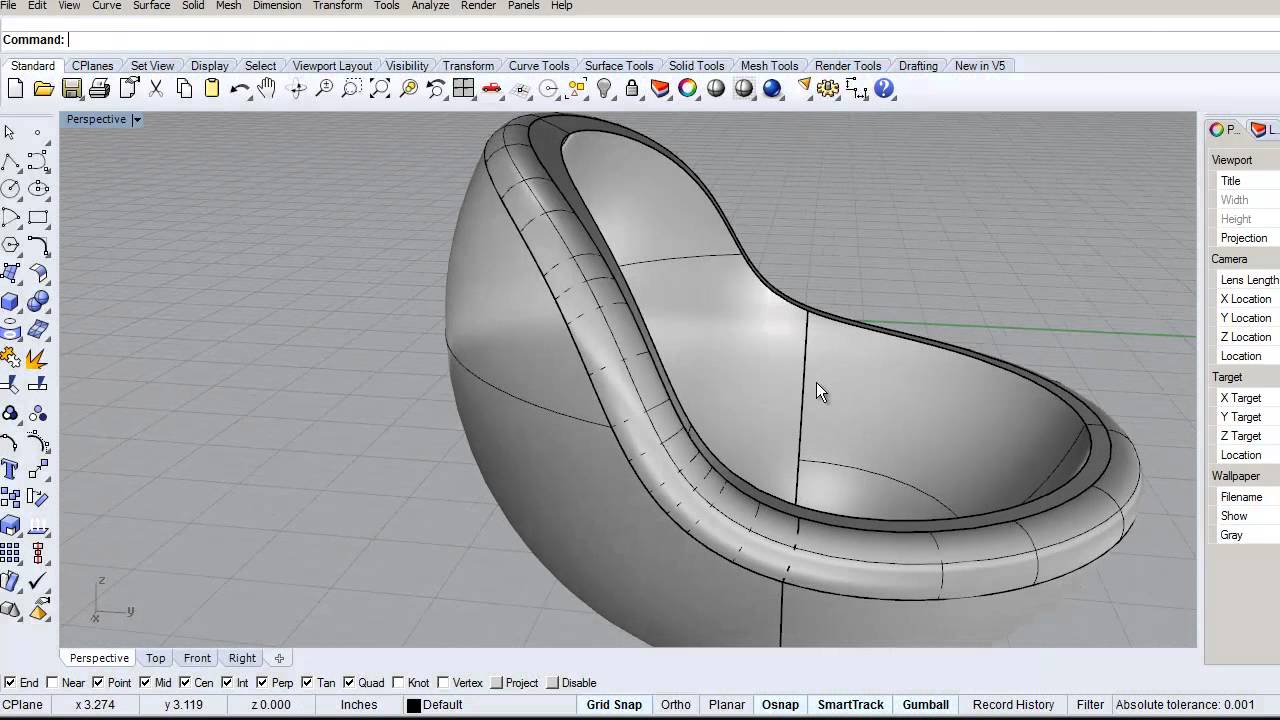The height and width of the screenshot is (720, 1280).
Task: Click the Paste clipboard icon
Action: coord(212,89)
